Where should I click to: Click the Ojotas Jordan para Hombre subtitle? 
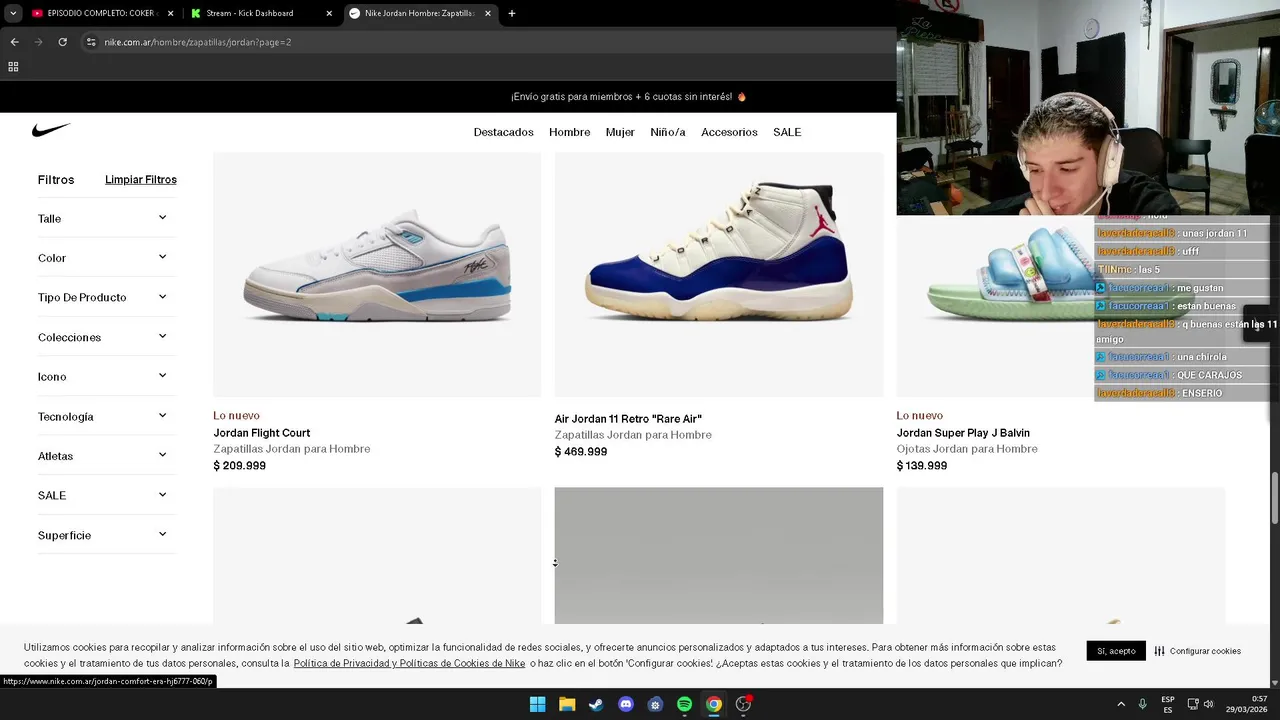[x=967, y=449]
